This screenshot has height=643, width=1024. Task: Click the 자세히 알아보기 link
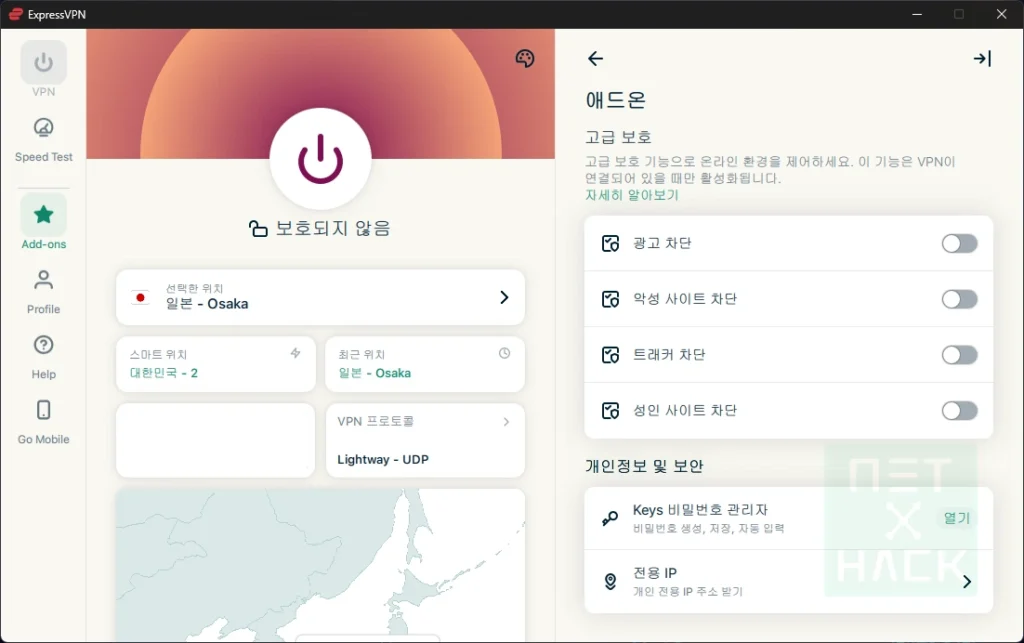click(631, 196)
